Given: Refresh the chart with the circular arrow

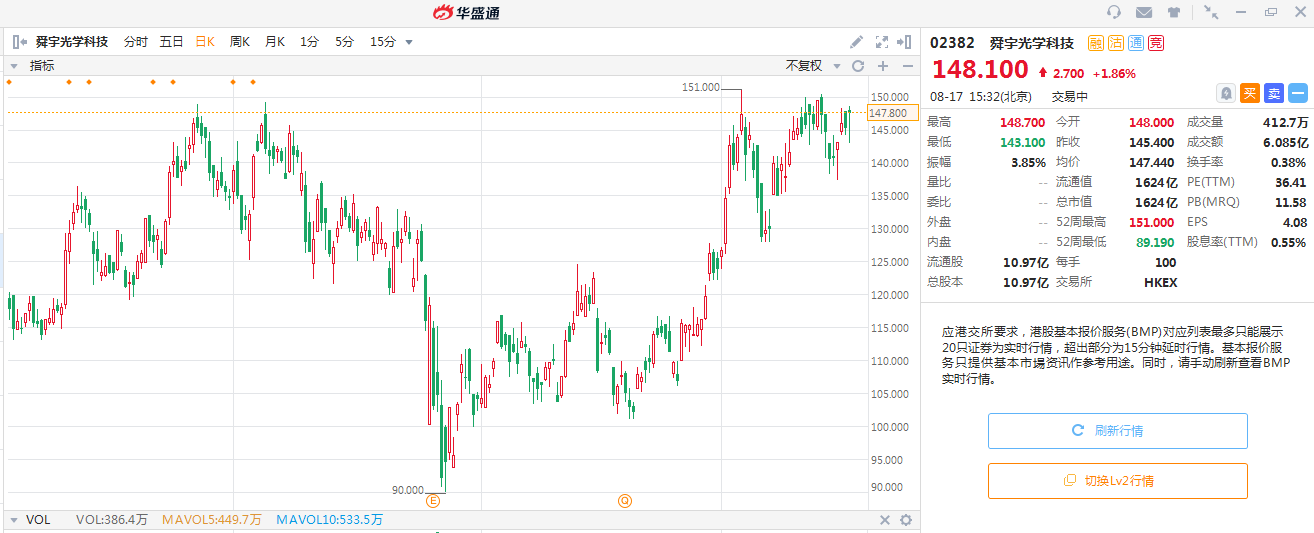Looking at the screenshot, I should pyautogui.click(x=857, y=66).
